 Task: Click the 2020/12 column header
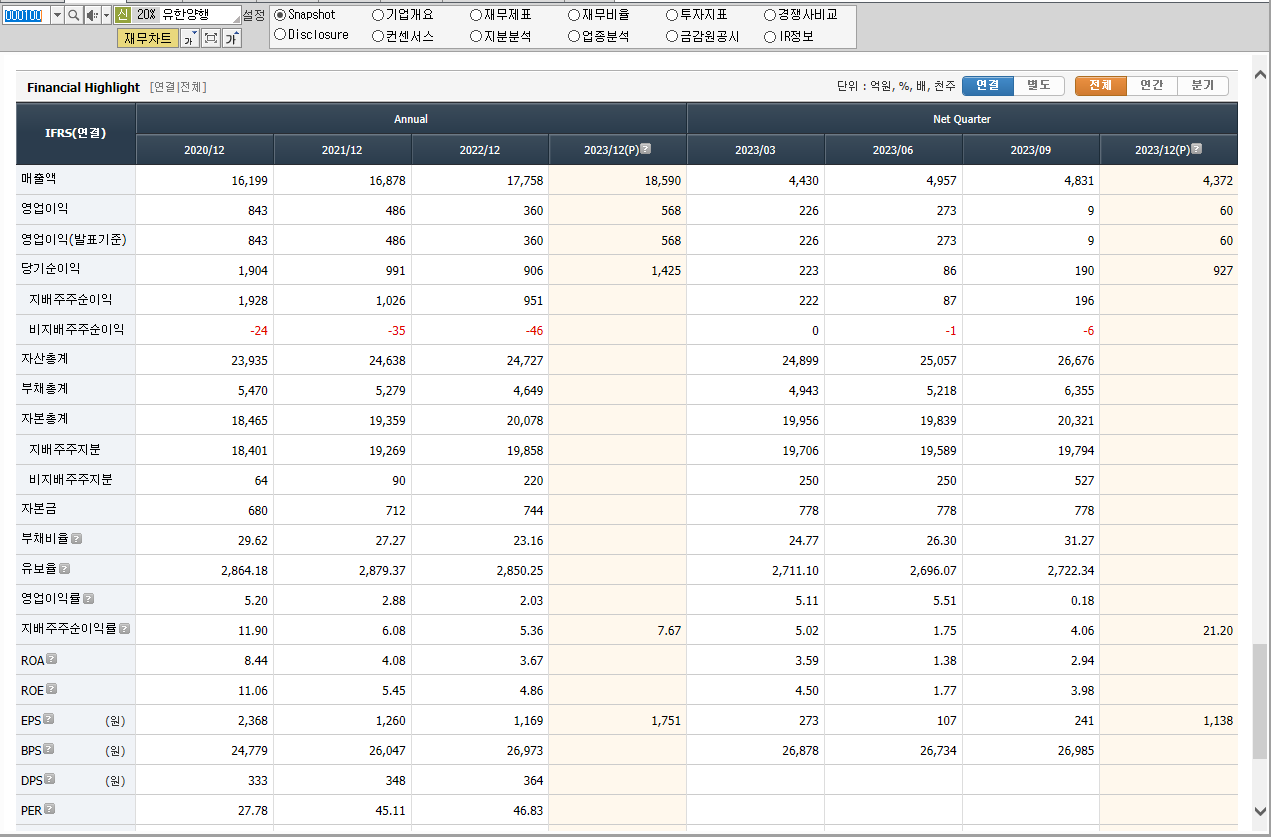pyautogui.click(x=205, y=150)
